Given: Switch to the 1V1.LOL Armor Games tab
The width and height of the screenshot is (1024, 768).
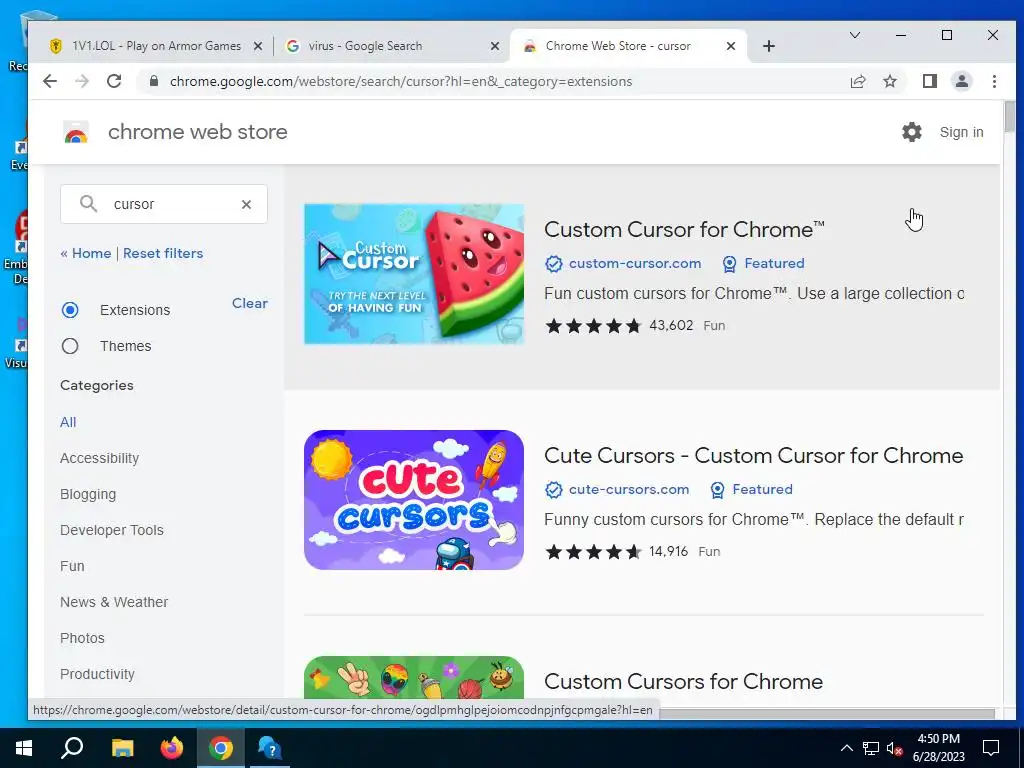Looking at the screenshot, I should 155,46.
